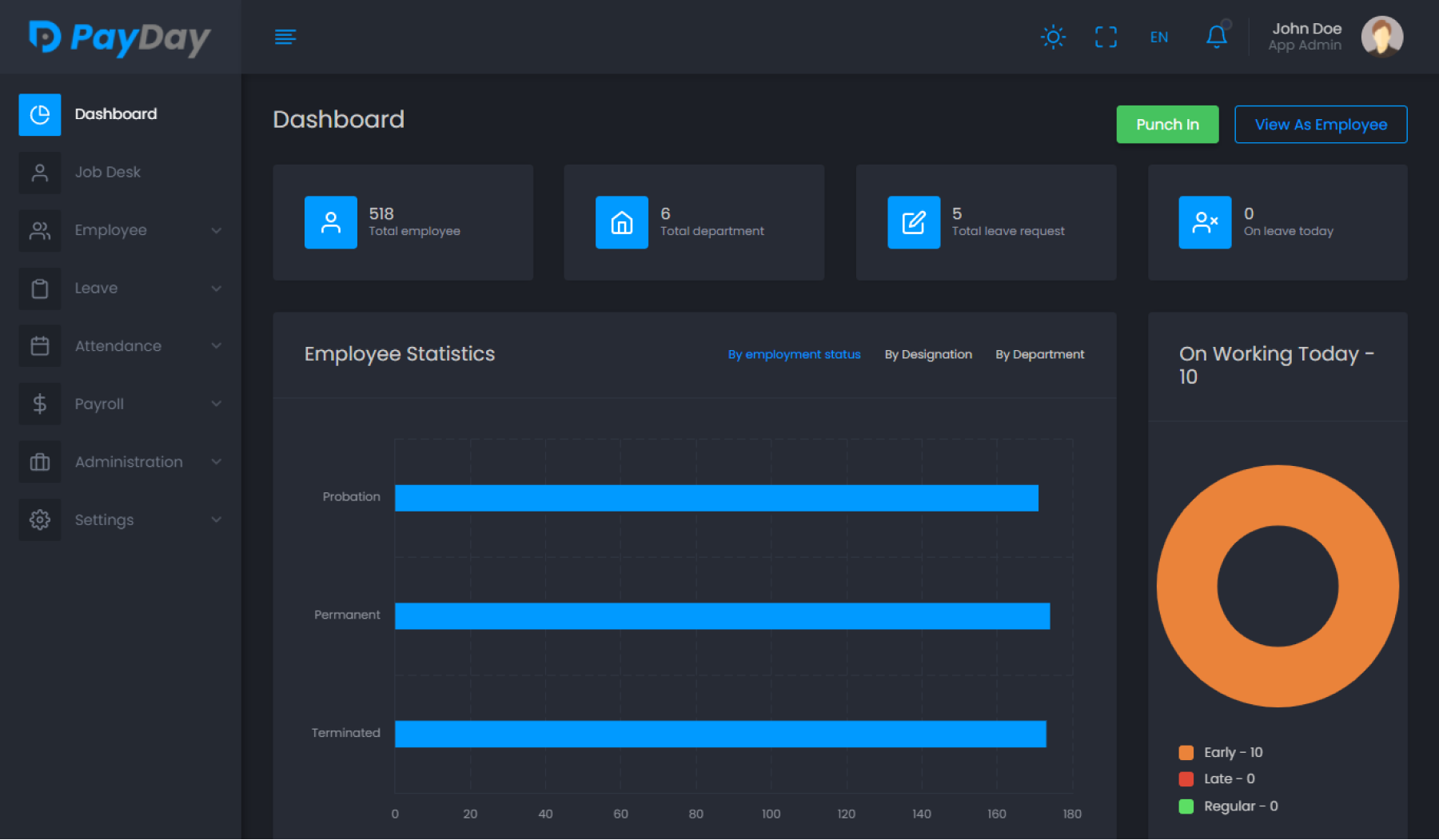The width and height of the screenshot is (1439, 840).
Task: Expand the Employee menu chevron
Action: coord(216,231)
